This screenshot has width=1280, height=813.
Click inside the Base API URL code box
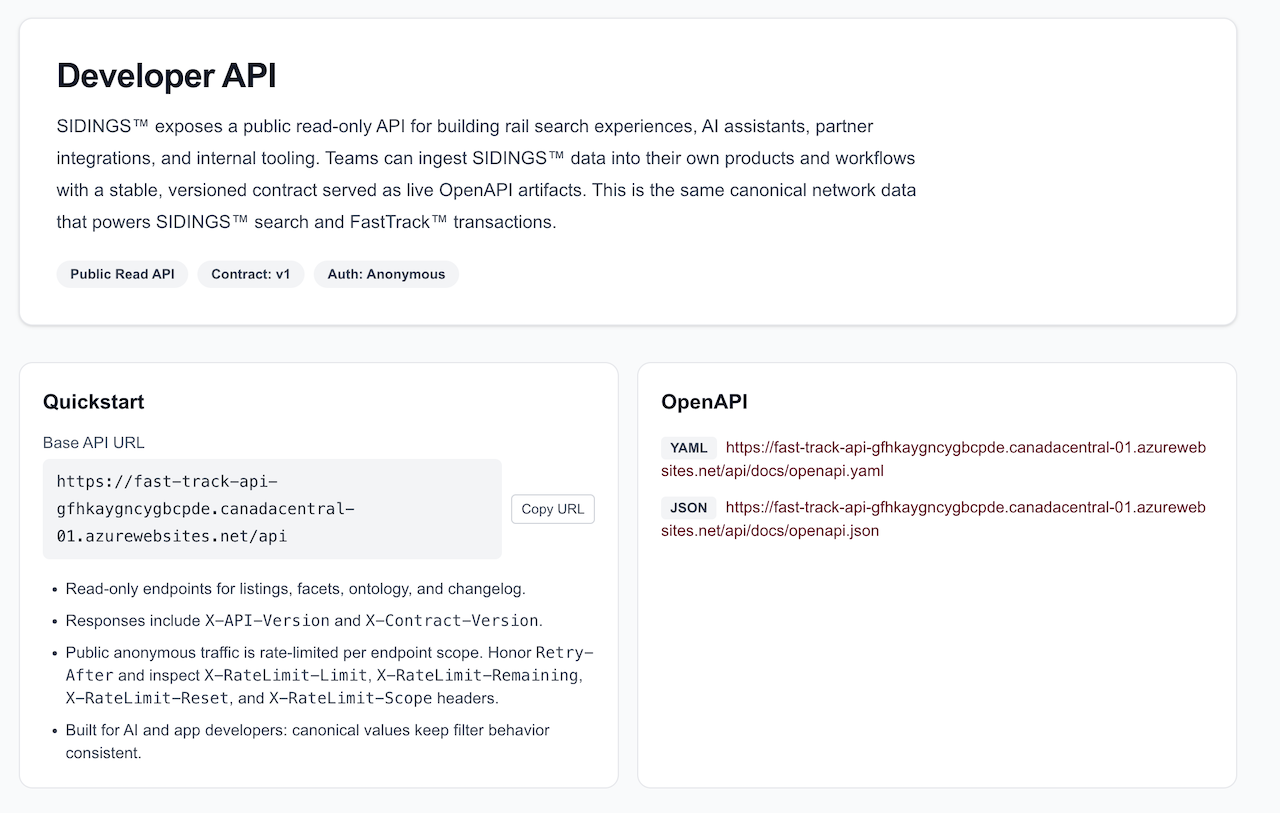[x=271, y=509]
